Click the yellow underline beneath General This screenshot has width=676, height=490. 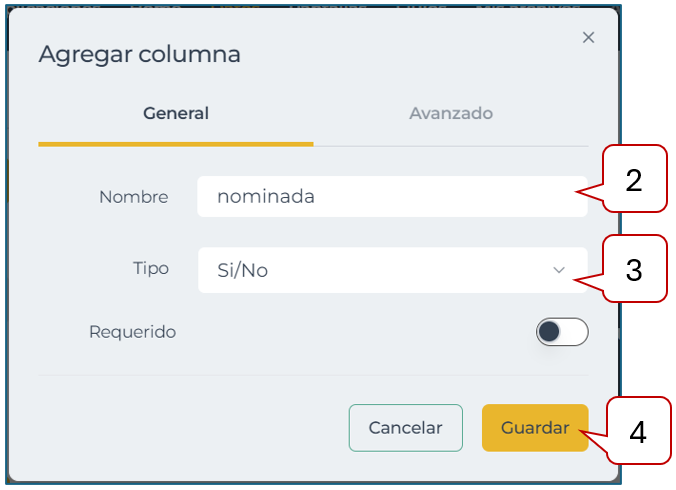(176, 144)
